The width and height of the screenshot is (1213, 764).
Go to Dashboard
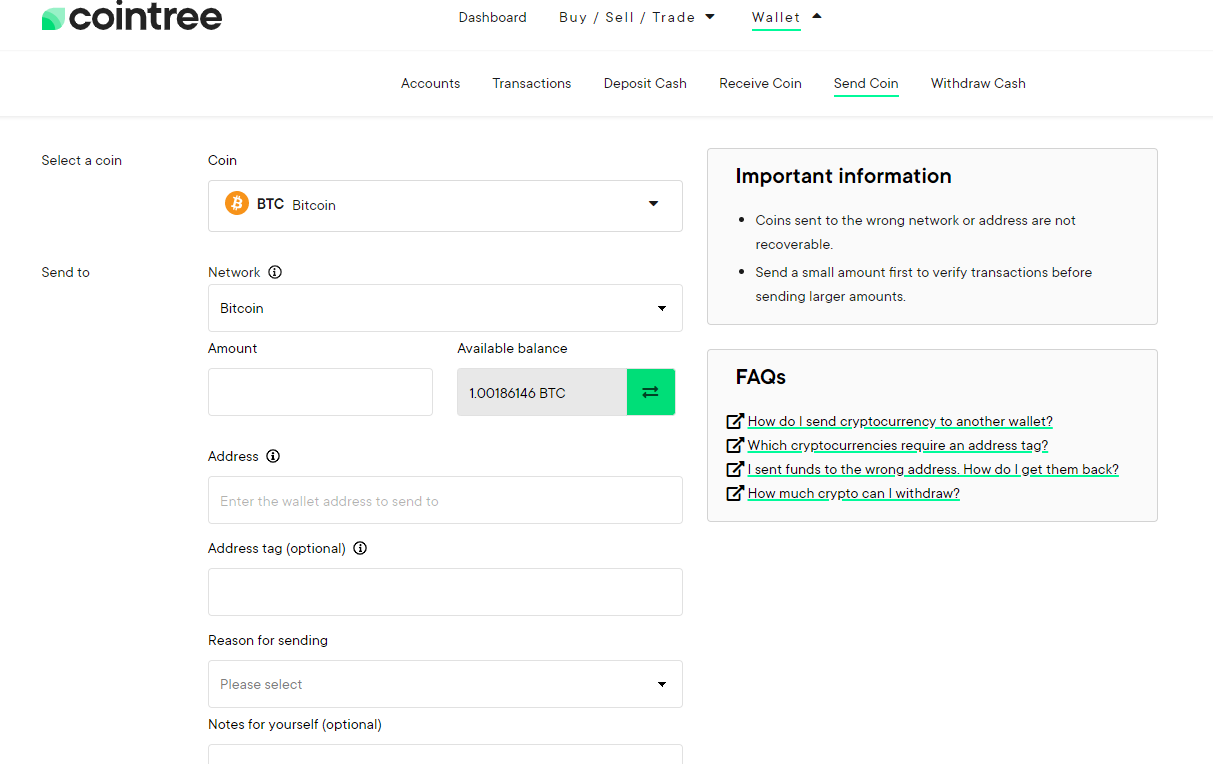tap(492, 17)
